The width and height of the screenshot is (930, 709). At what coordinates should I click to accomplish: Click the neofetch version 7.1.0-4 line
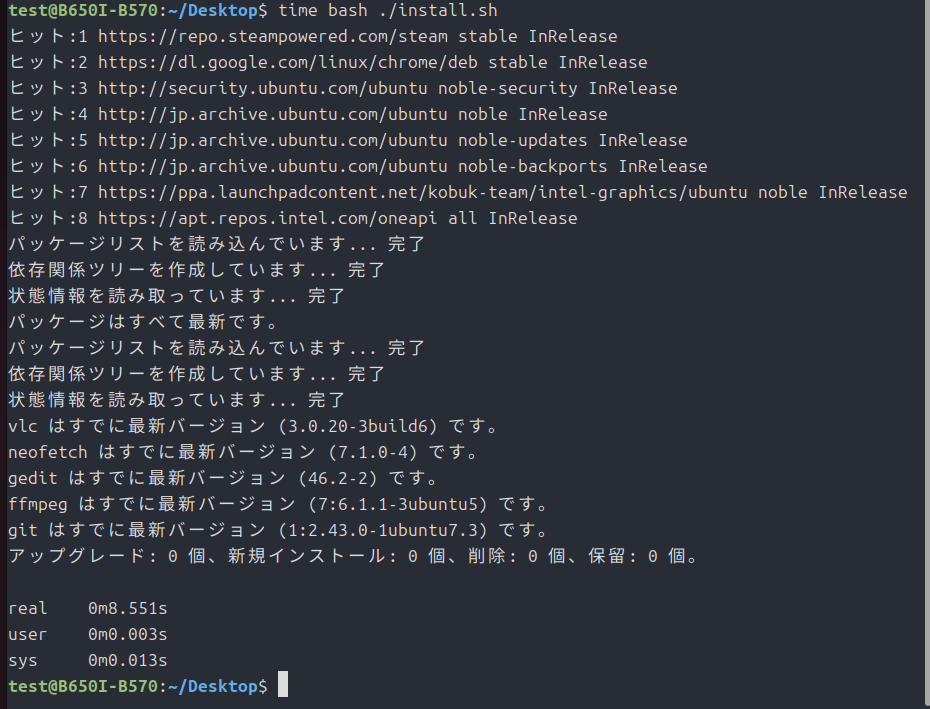coord(244,452)
